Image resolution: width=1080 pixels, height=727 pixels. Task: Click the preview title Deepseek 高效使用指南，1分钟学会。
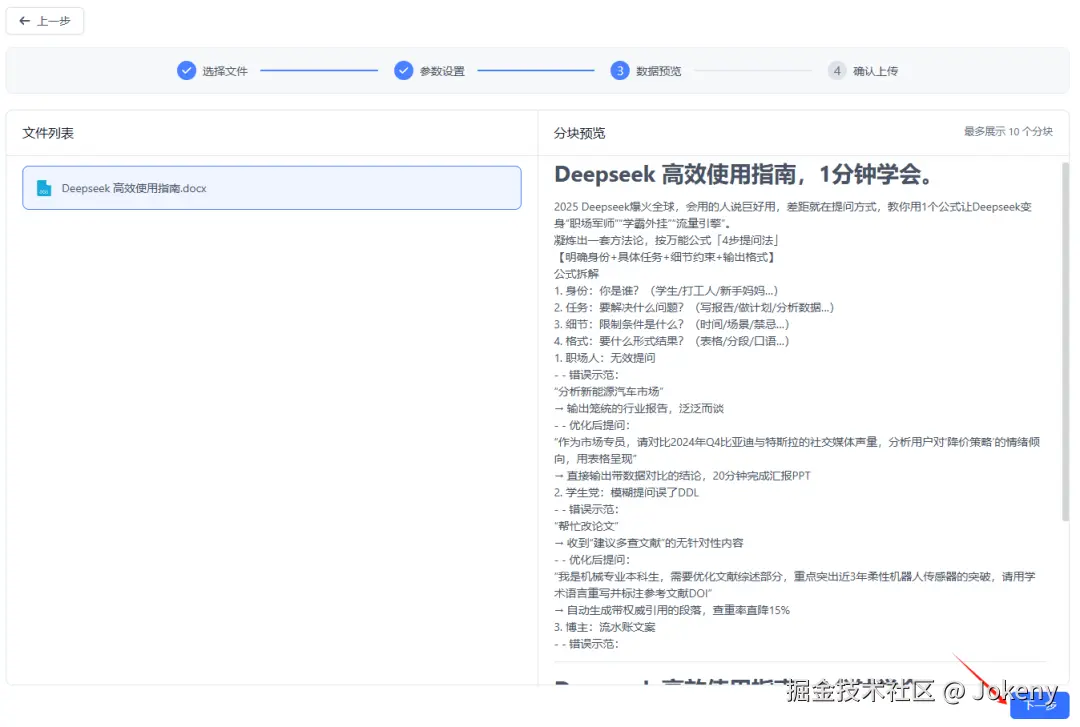[x=744, y=174]
